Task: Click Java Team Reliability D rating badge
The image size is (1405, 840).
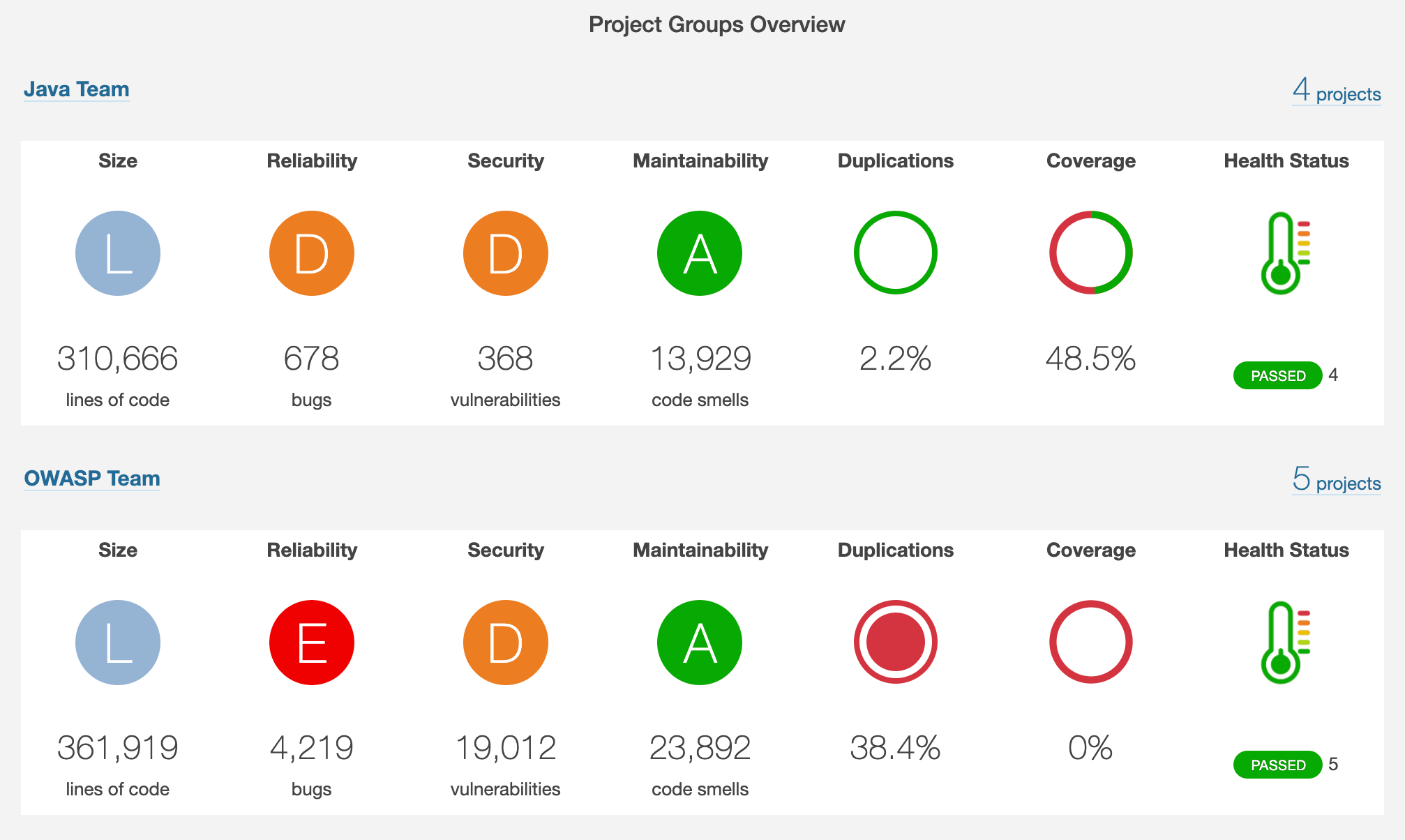Action: [x=312, y=253]
